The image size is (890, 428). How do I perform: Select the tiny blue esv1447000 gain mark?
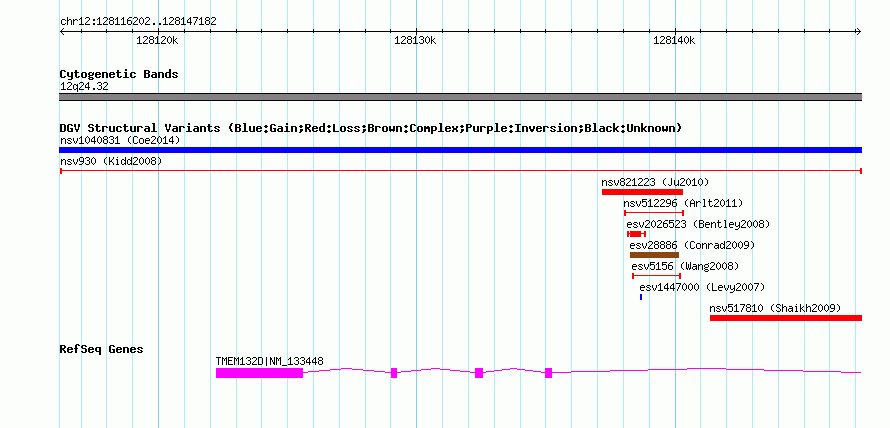point(641,297)
